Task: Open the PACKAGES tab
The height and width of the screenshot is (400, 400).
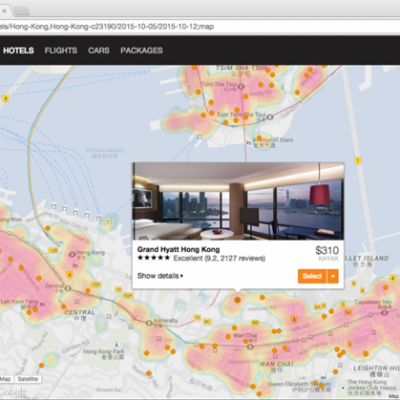Action: click(142, 50)
